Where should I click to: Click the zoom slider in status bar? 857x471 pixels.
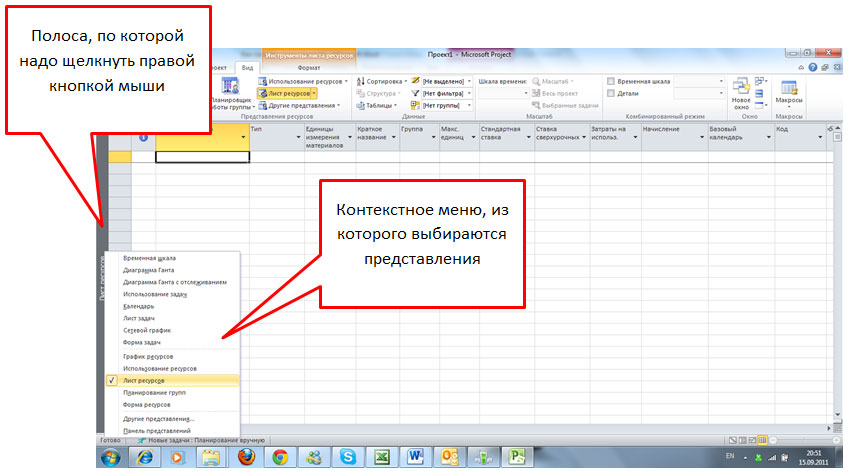803,440
